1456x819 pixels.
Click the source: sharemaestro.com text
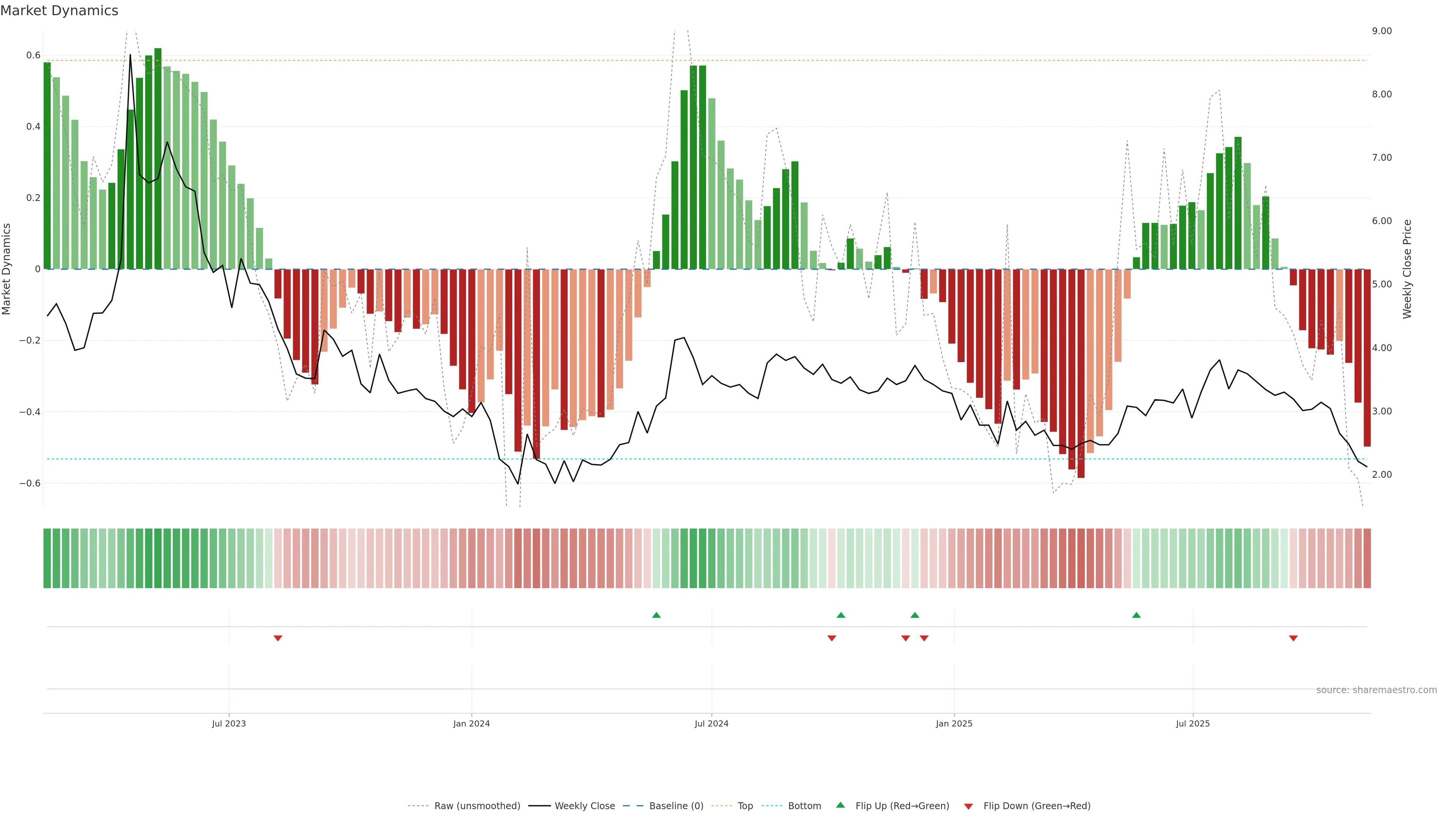(1376, 690)
